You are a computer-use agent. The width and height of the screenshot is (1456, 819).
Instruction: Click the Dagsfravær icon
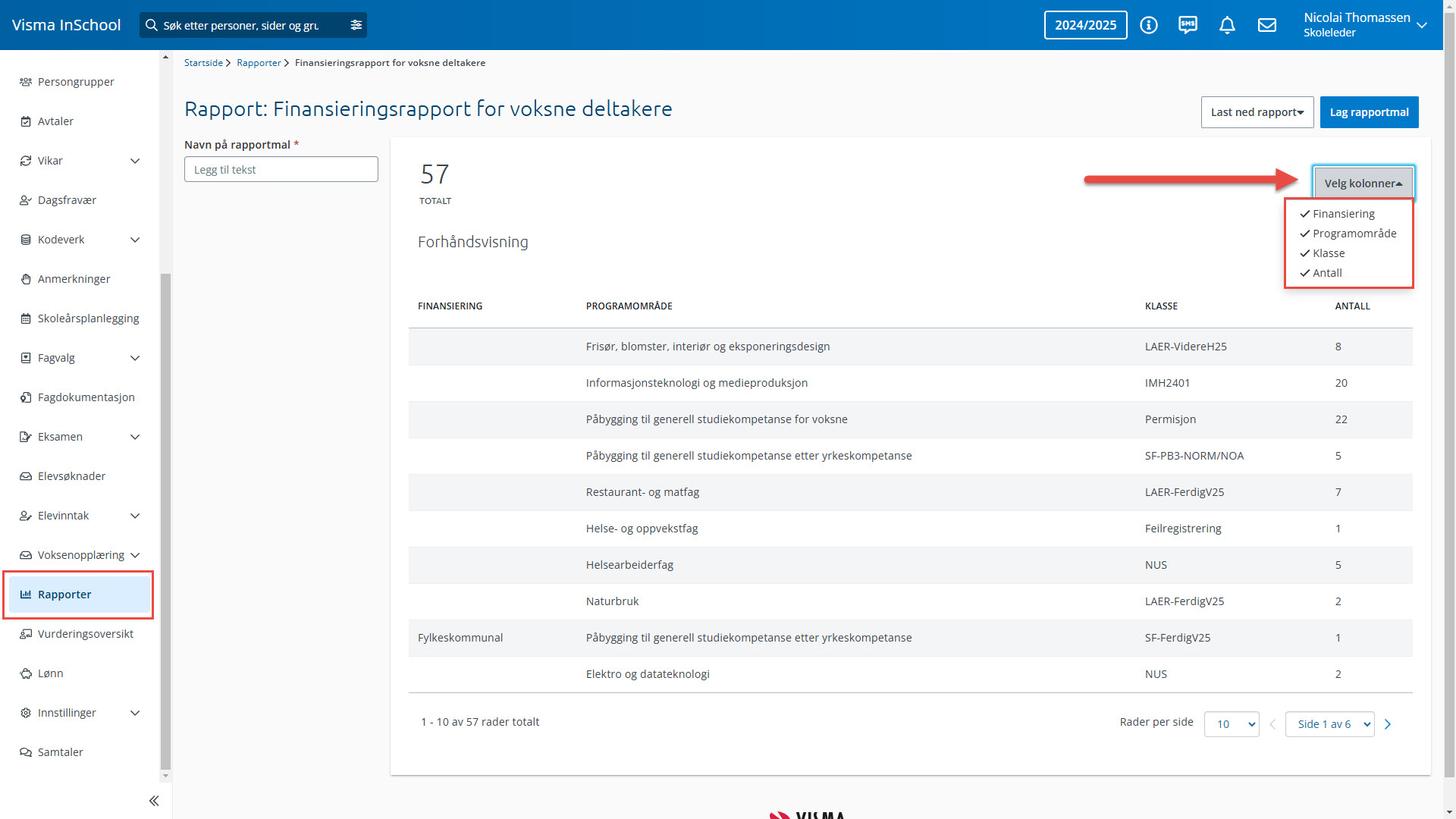[x=26, y=200]
